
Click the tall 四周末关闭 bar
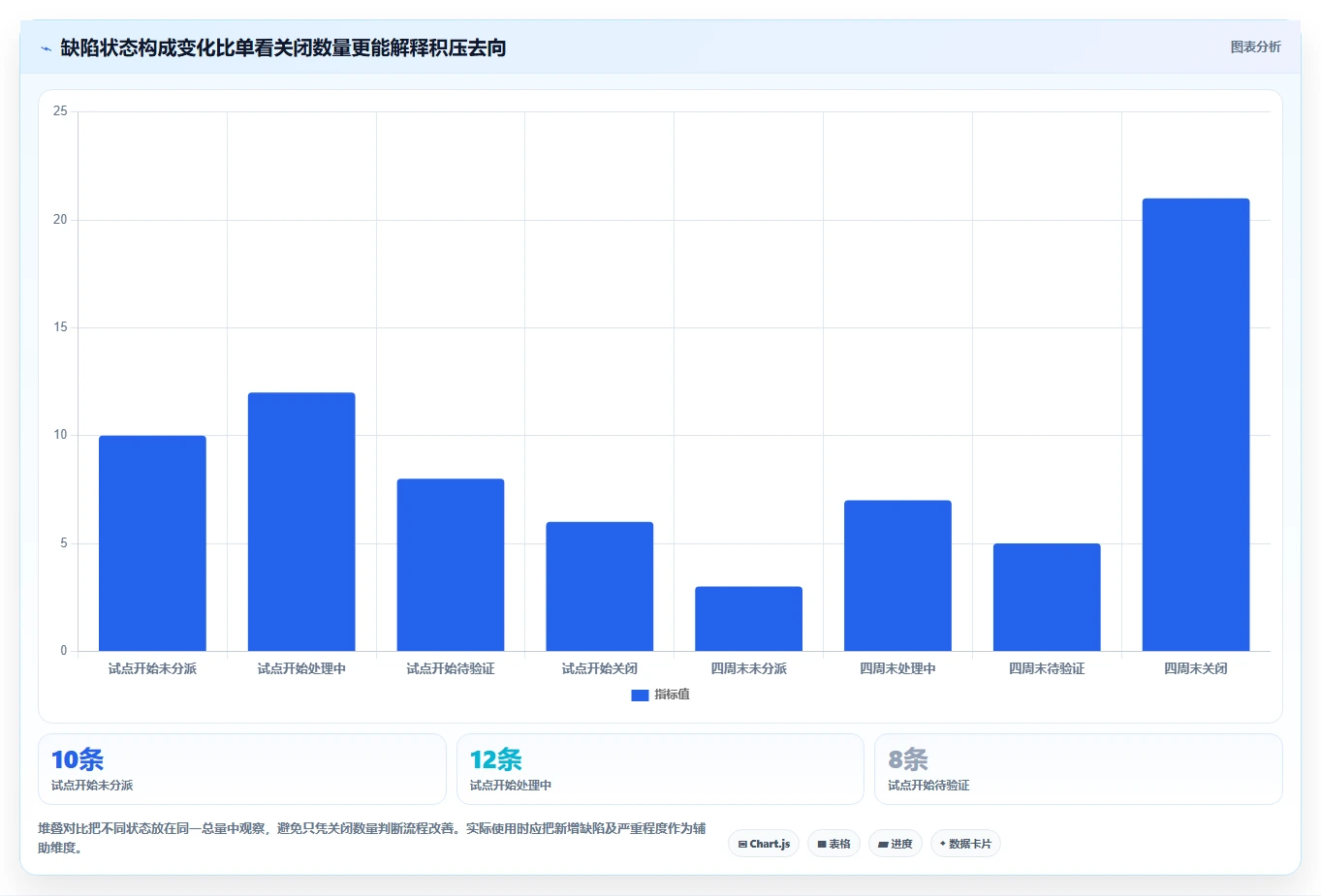(1196, 424)
